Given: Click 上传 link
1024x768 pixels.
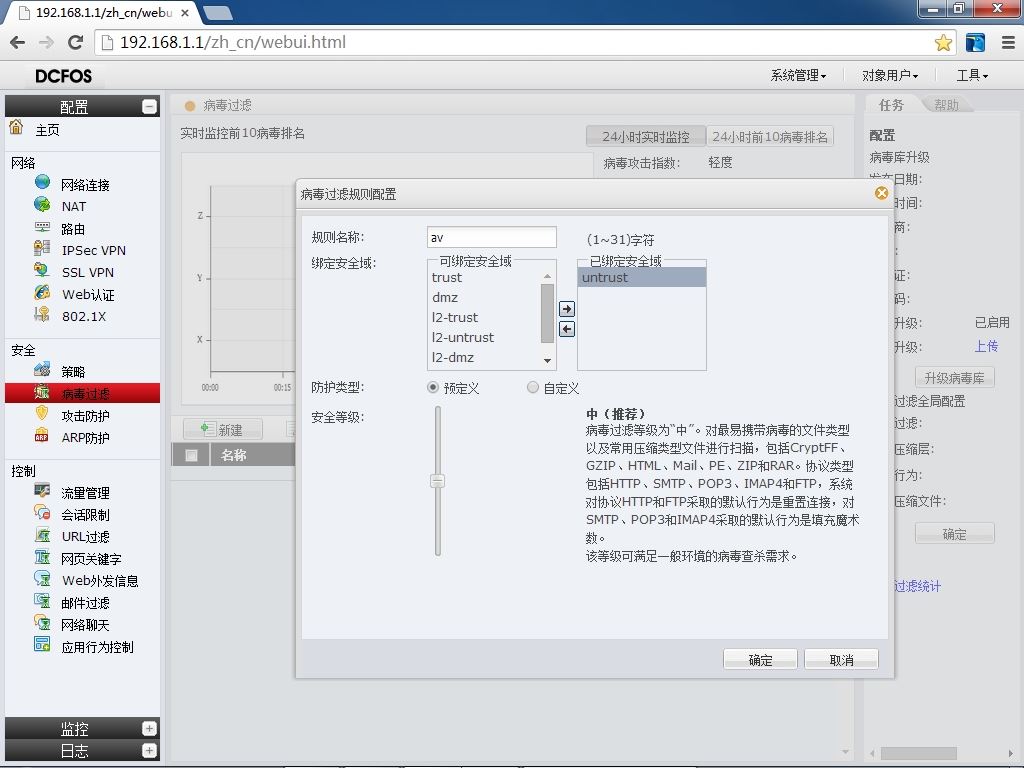Looking at the screenshot, I should [986, 346].
